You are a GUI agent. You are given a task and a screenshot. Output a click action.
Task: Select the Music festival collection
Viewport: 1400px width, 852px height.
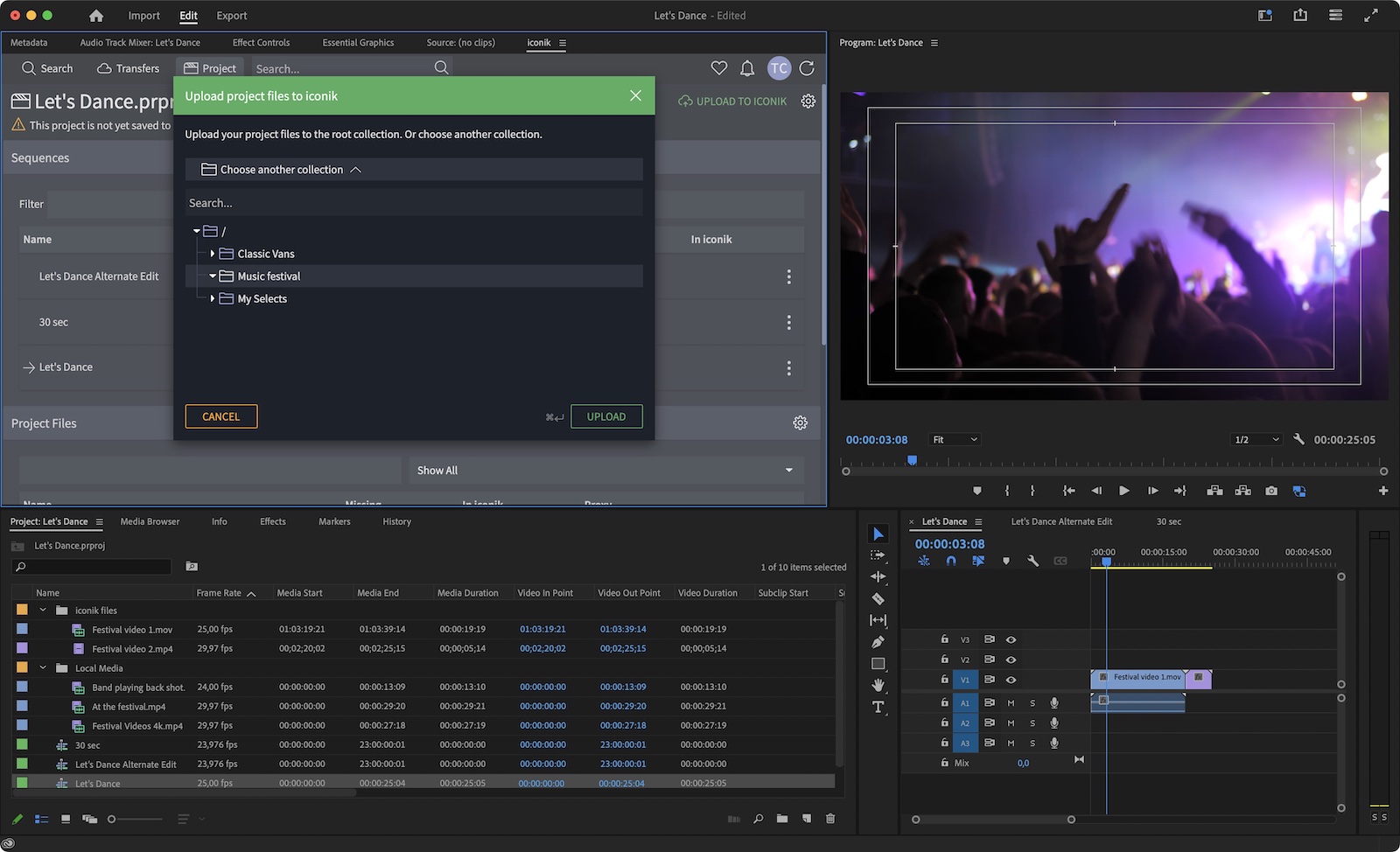(269, 276)
